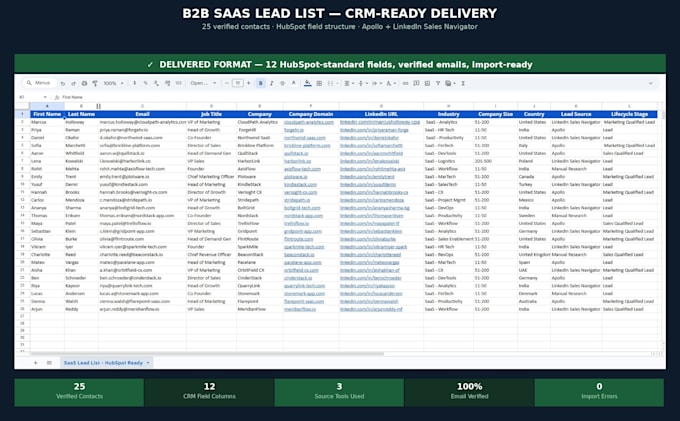This screenshot has height=421, width=680.
Task: Select the A1 name box
Action: coord(31,97)
